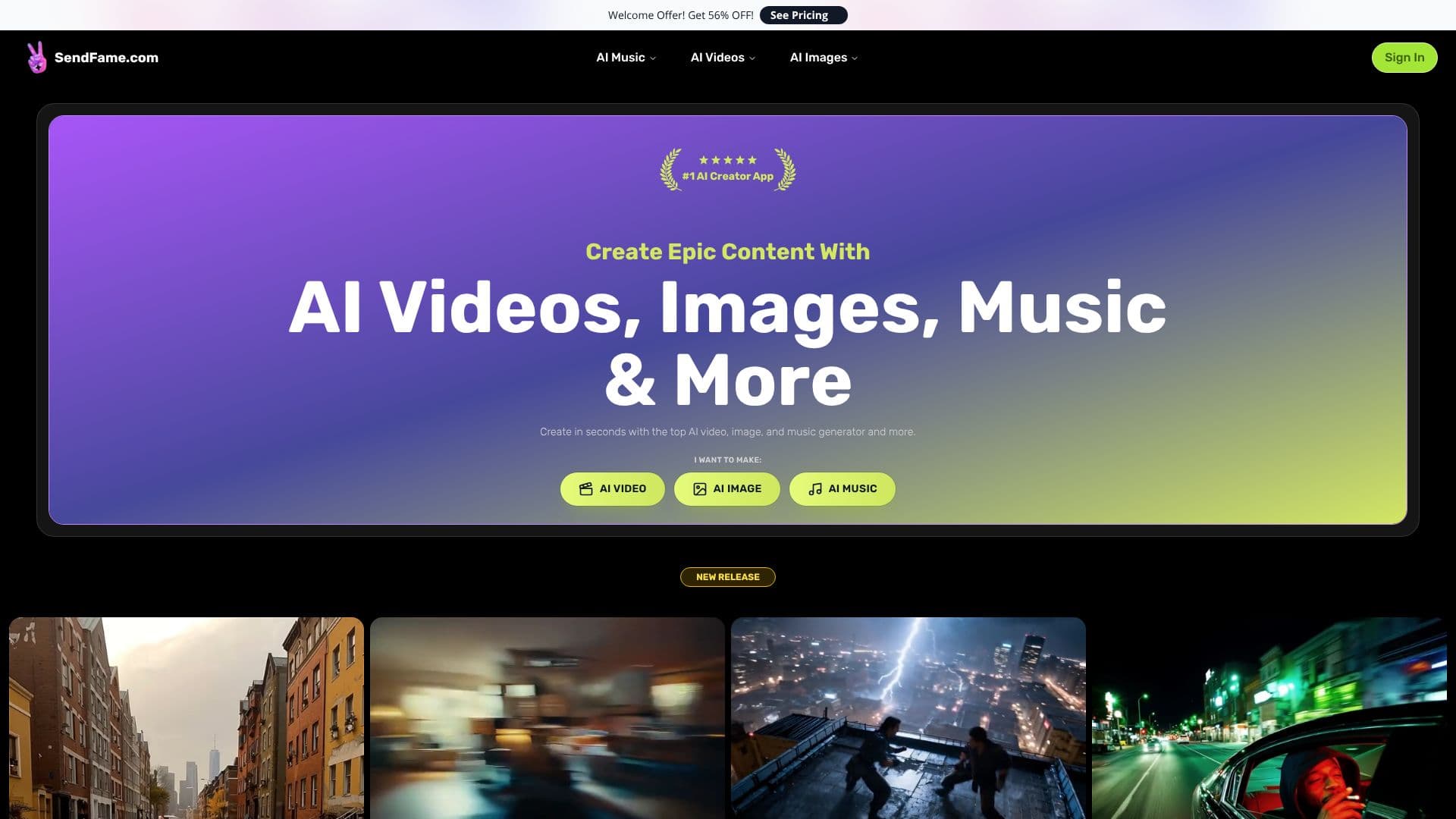Click the 'I WANT TO MAKE:' label
The height and width of the screenshot is (819, 1456).
click(727, 460)
